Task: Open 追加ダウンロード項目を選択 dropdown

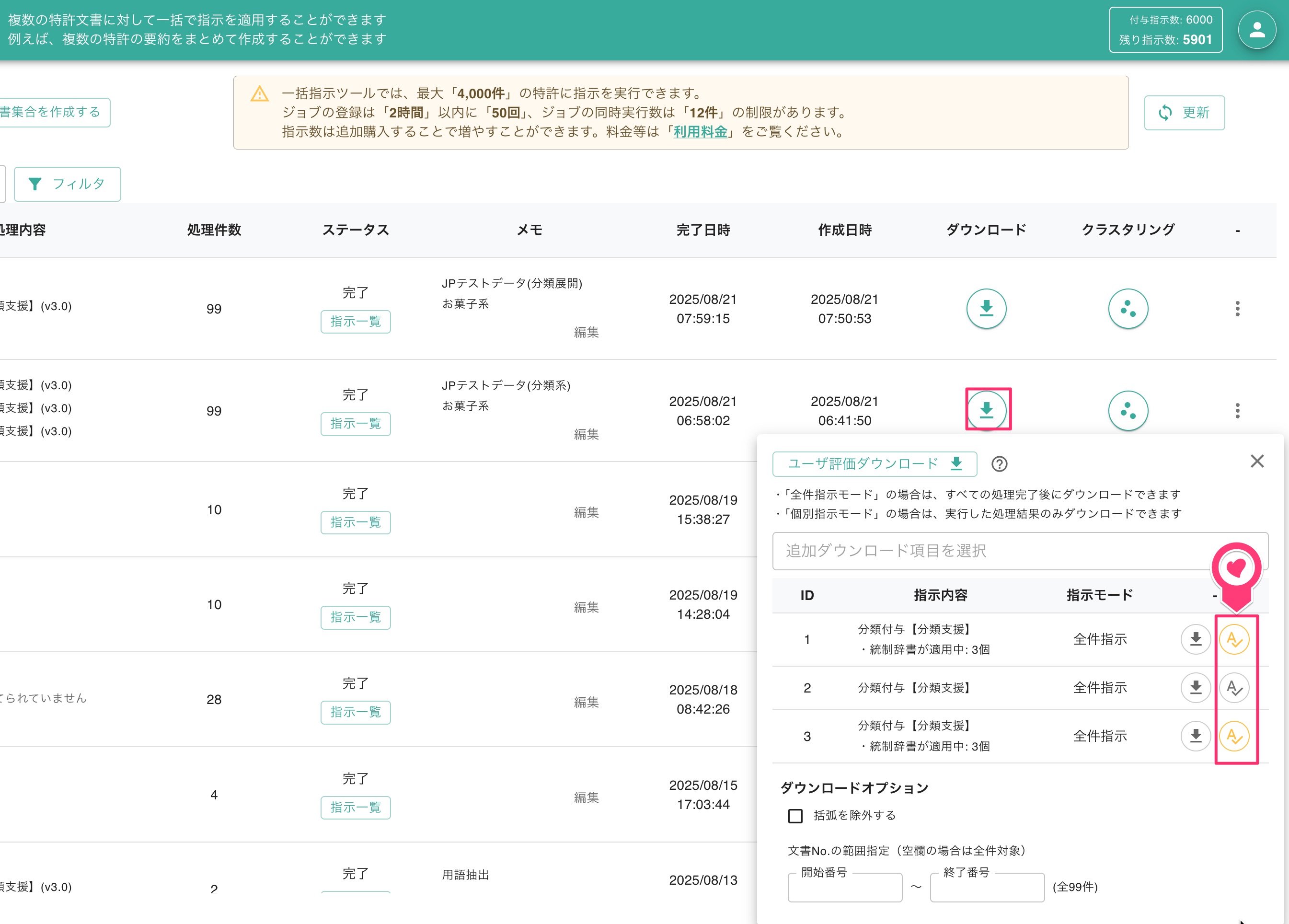Action: pyautogui.click(x=1020, y=551)
